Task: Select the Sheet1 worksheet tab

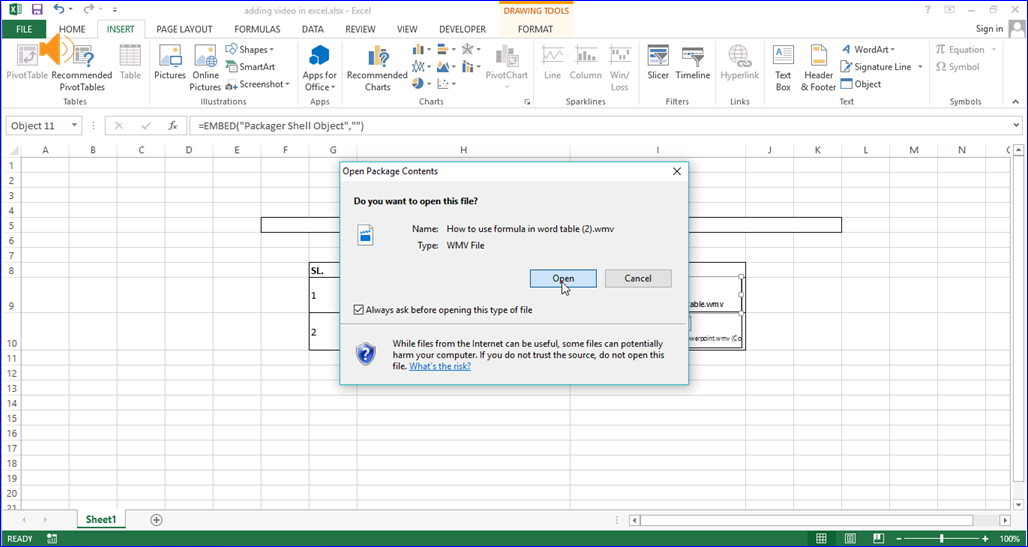Action: click(x=101, y=519)
